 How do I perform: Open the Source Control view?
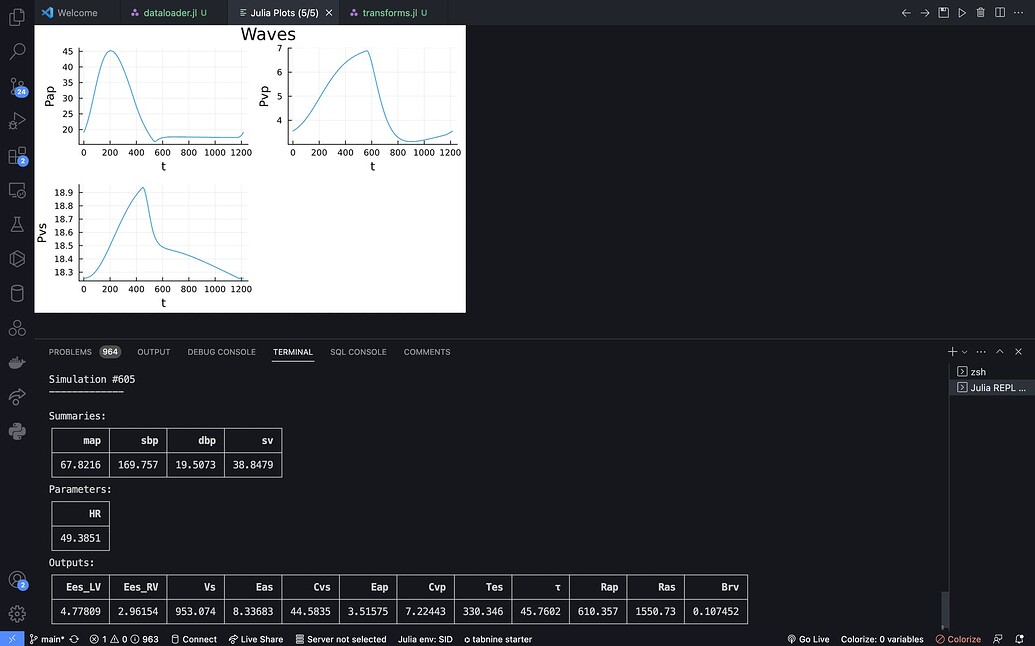coord(17,88)
